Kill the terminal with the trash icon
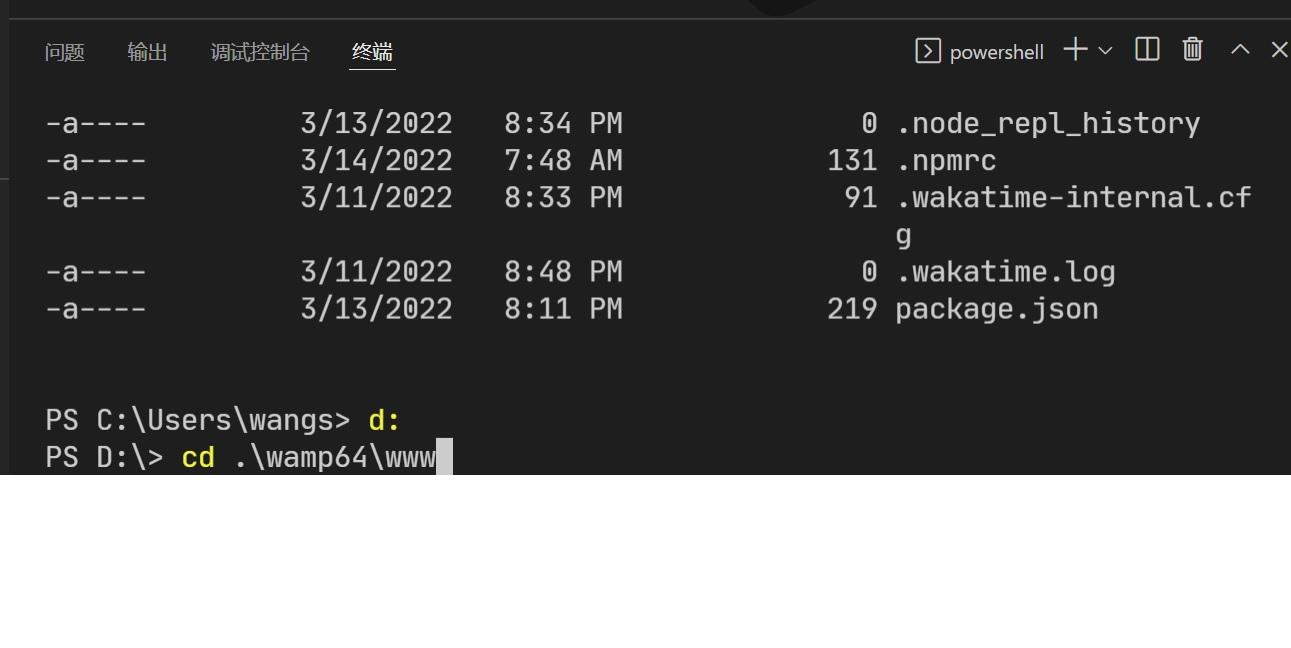 point(1192,50)
